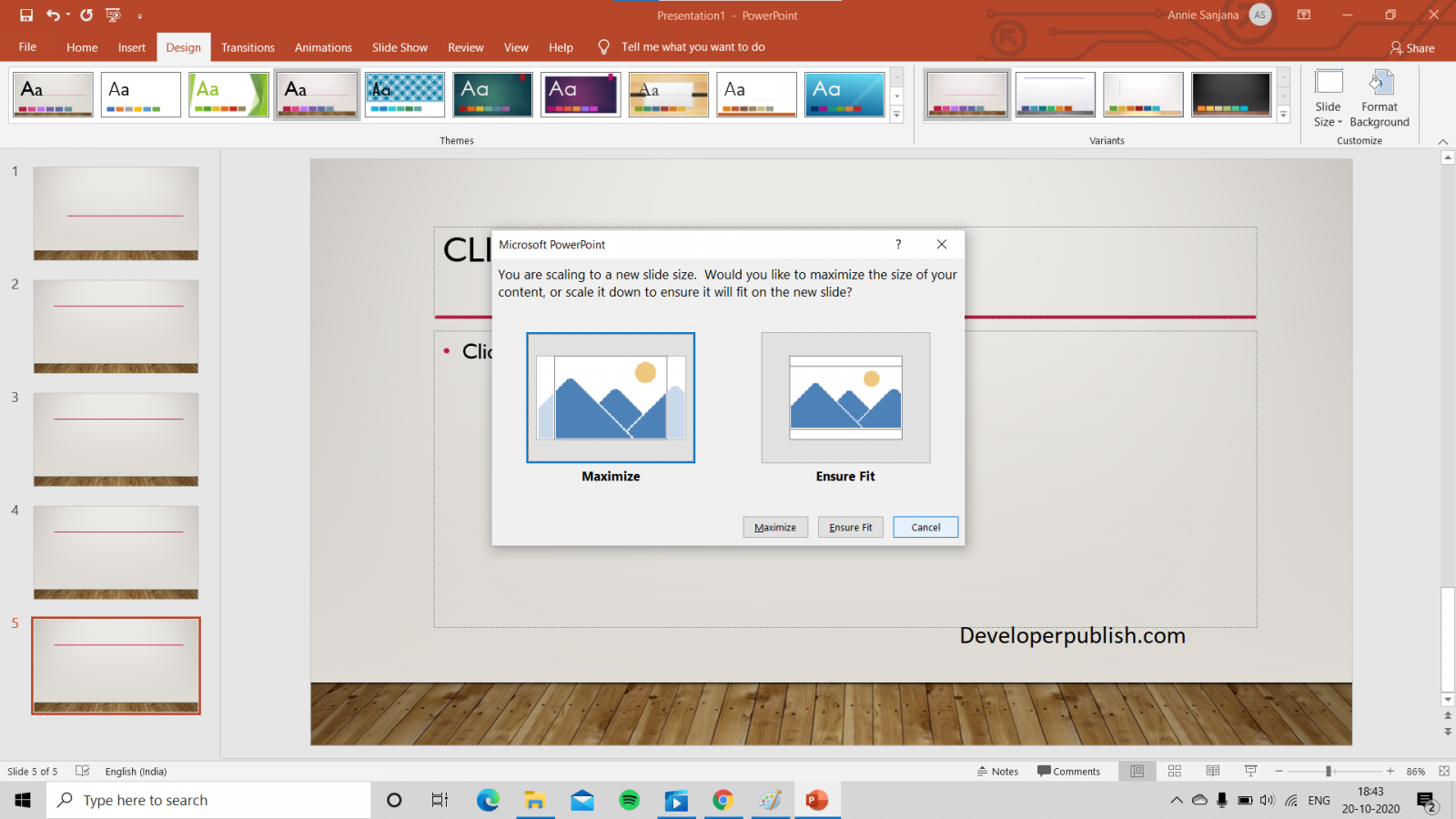Open PowerPoint from the taskbar

pos(816,800)
